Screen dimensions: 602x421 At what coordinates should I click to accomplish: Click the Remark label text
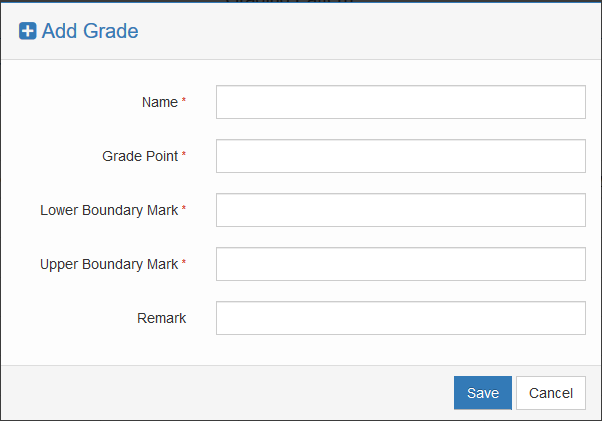click(162, 318)
